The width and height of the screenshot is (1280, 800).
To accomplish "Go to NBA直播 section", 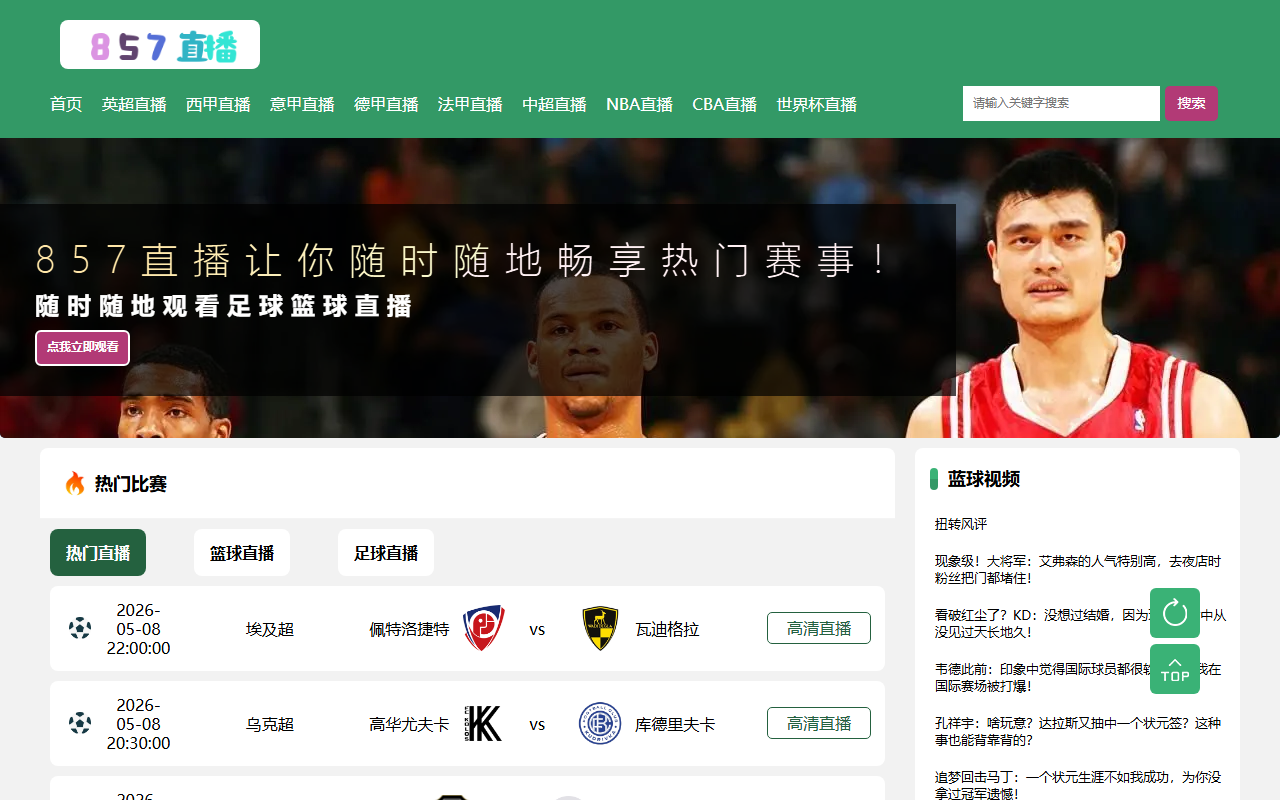I will tap(639, 104).
